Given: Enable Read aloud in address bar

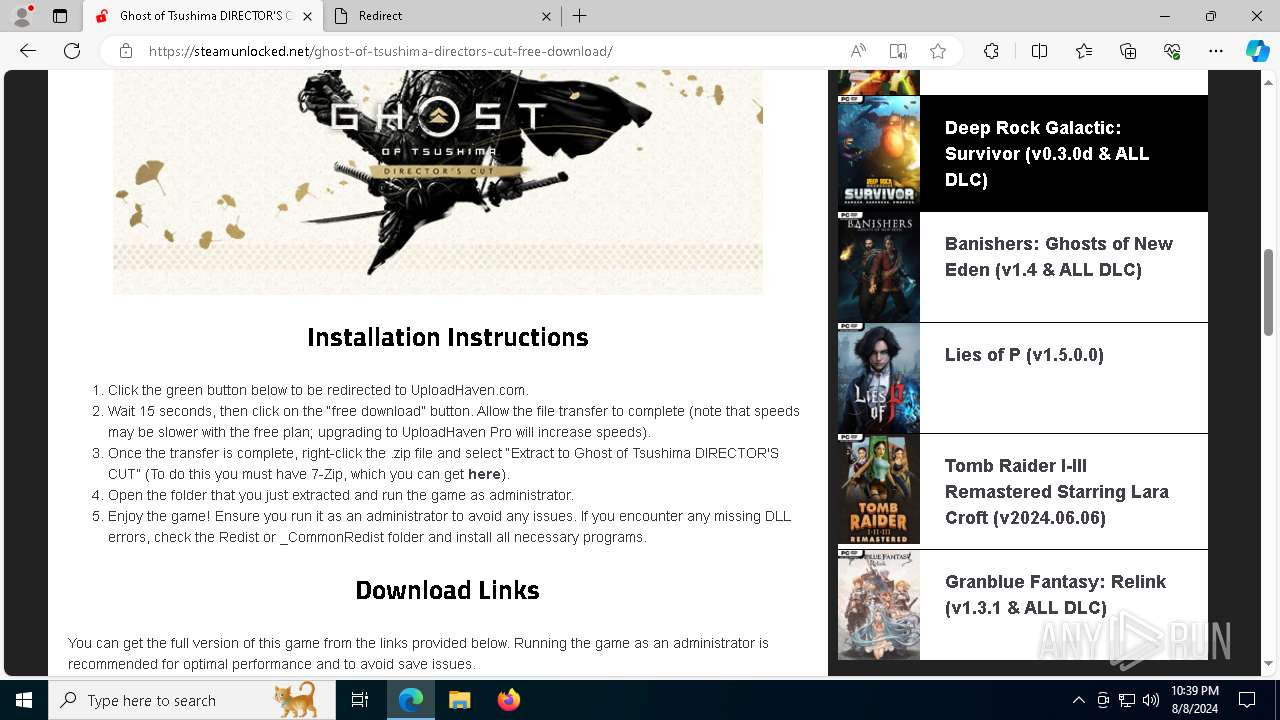Looking at the screenshot, I should [858, 51].
